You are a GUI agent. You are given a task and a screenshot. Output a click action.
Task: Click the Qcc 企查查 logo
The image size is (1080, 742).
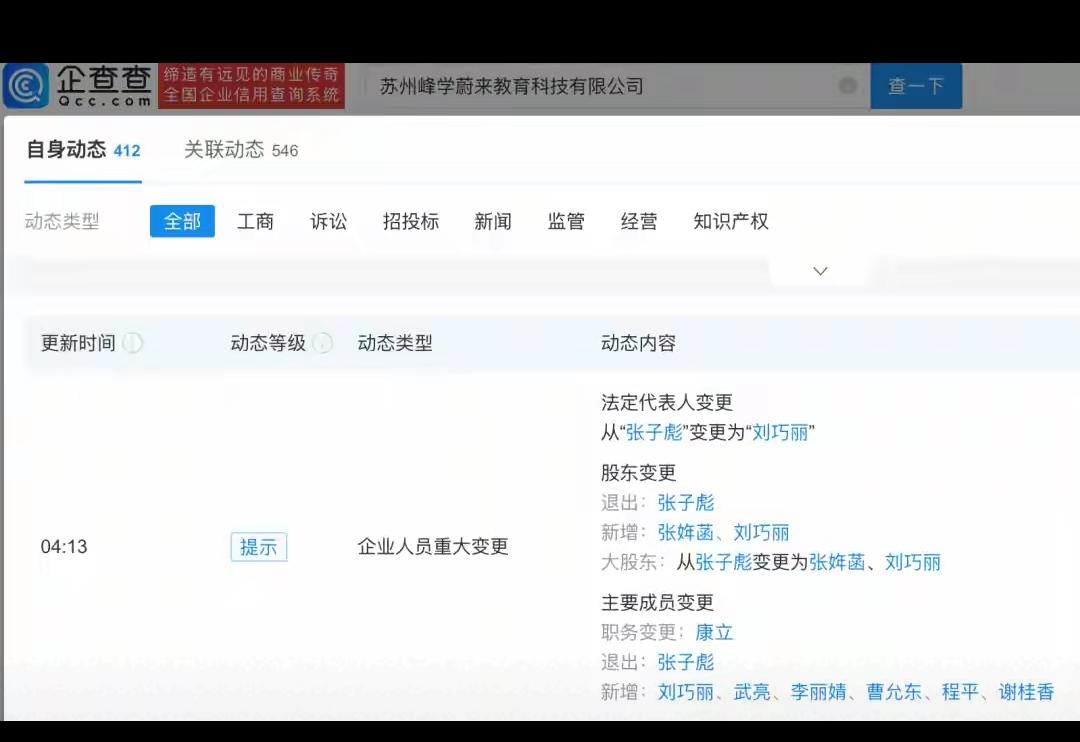77,86
